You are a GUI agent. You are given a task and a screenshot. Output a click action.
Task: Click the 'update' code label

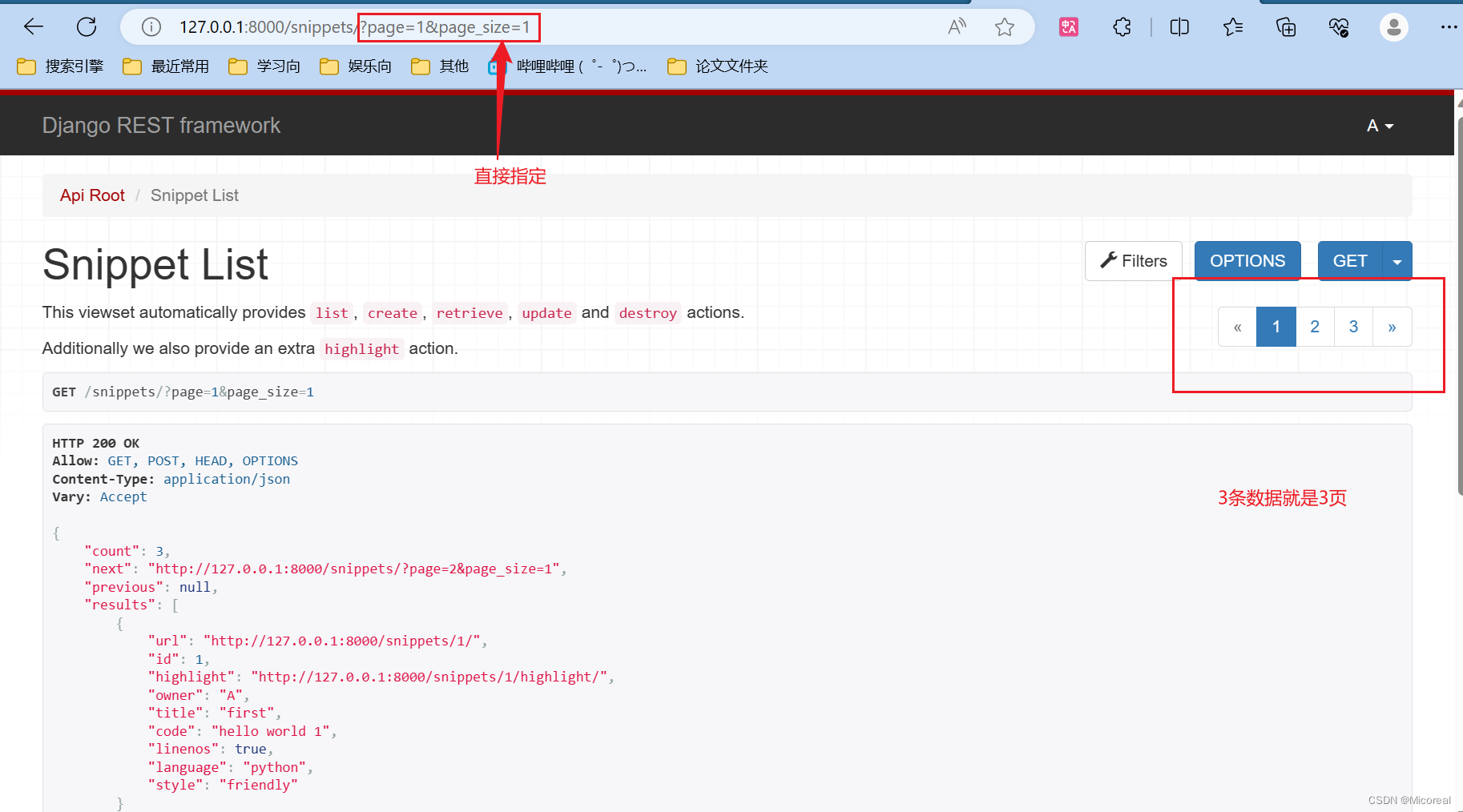(x=547, y=313)
